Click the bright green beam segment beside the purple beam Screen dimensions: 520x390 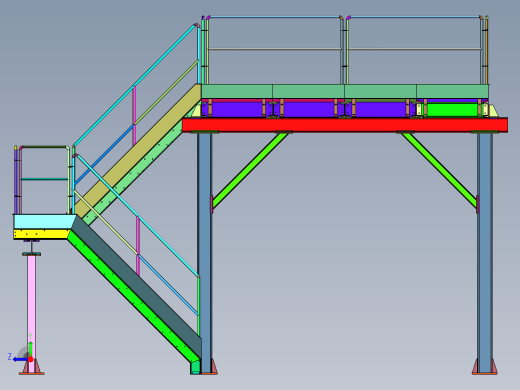pyautogui.click(x=452, y=110)
